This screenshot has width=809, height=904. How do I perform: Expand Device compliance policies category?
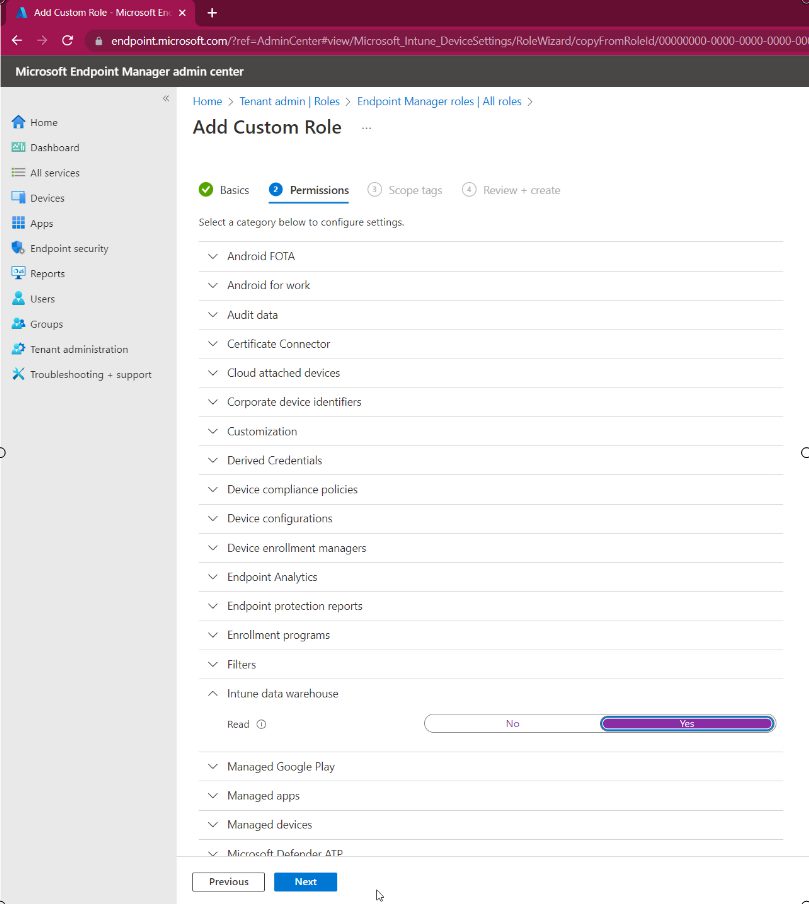click(x=491, y=489)
